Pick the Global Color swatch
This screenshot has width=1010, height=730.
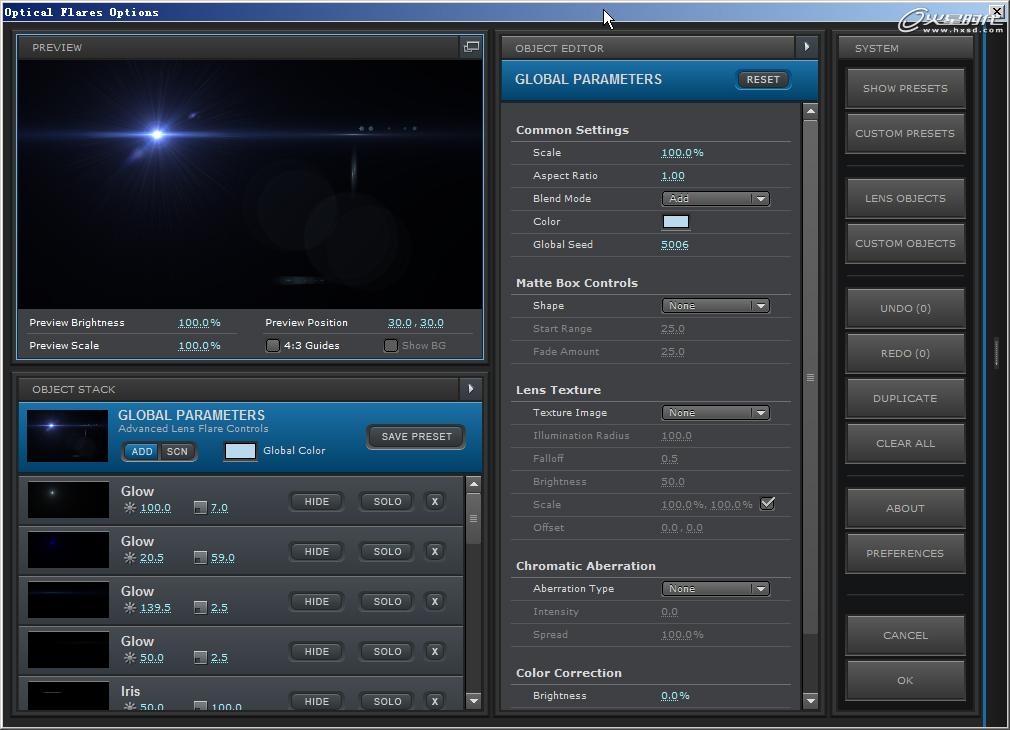pos(240,451)
